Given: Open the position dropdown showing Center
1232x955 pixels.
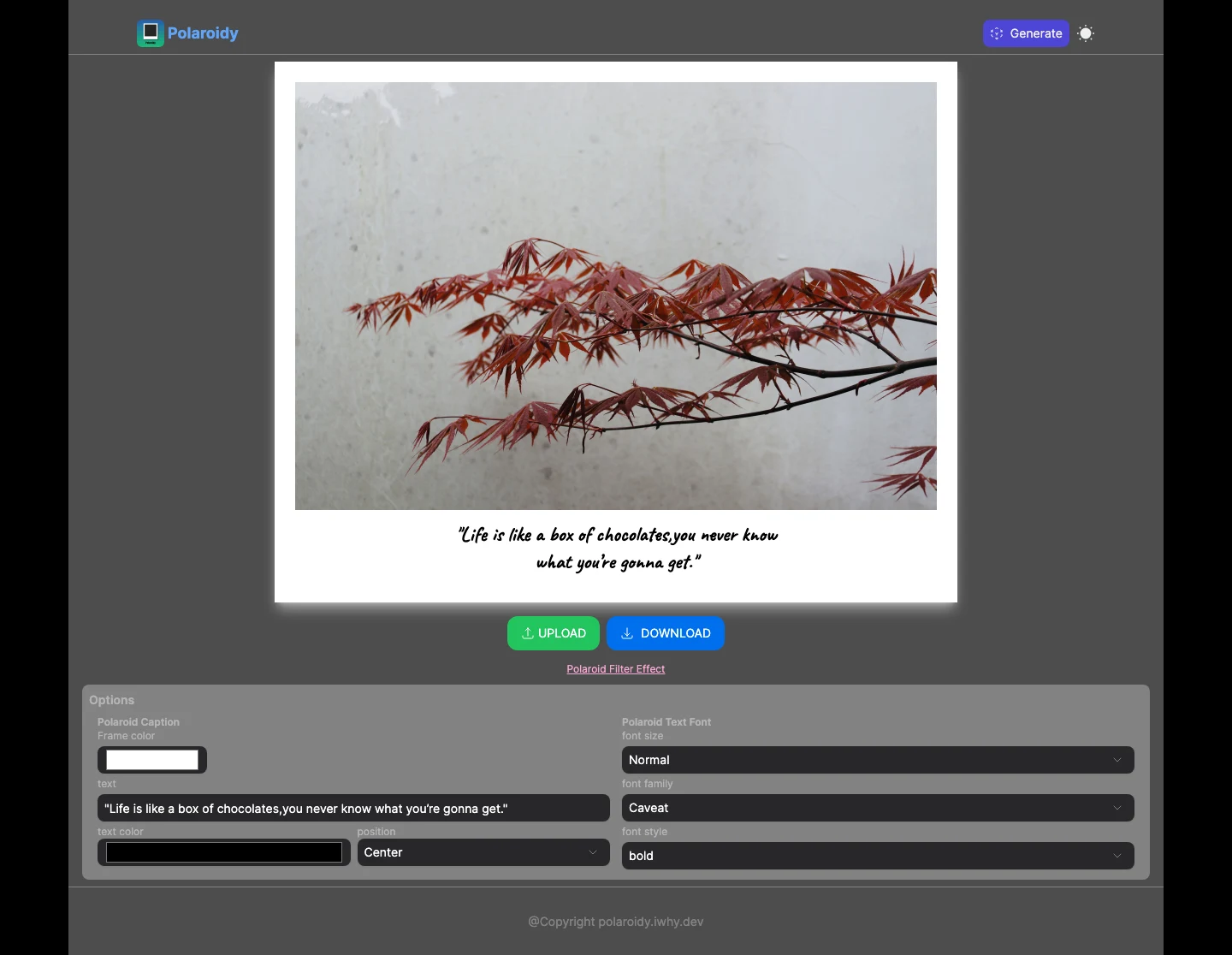Looking at the screenshot, I should click(483, 852).
